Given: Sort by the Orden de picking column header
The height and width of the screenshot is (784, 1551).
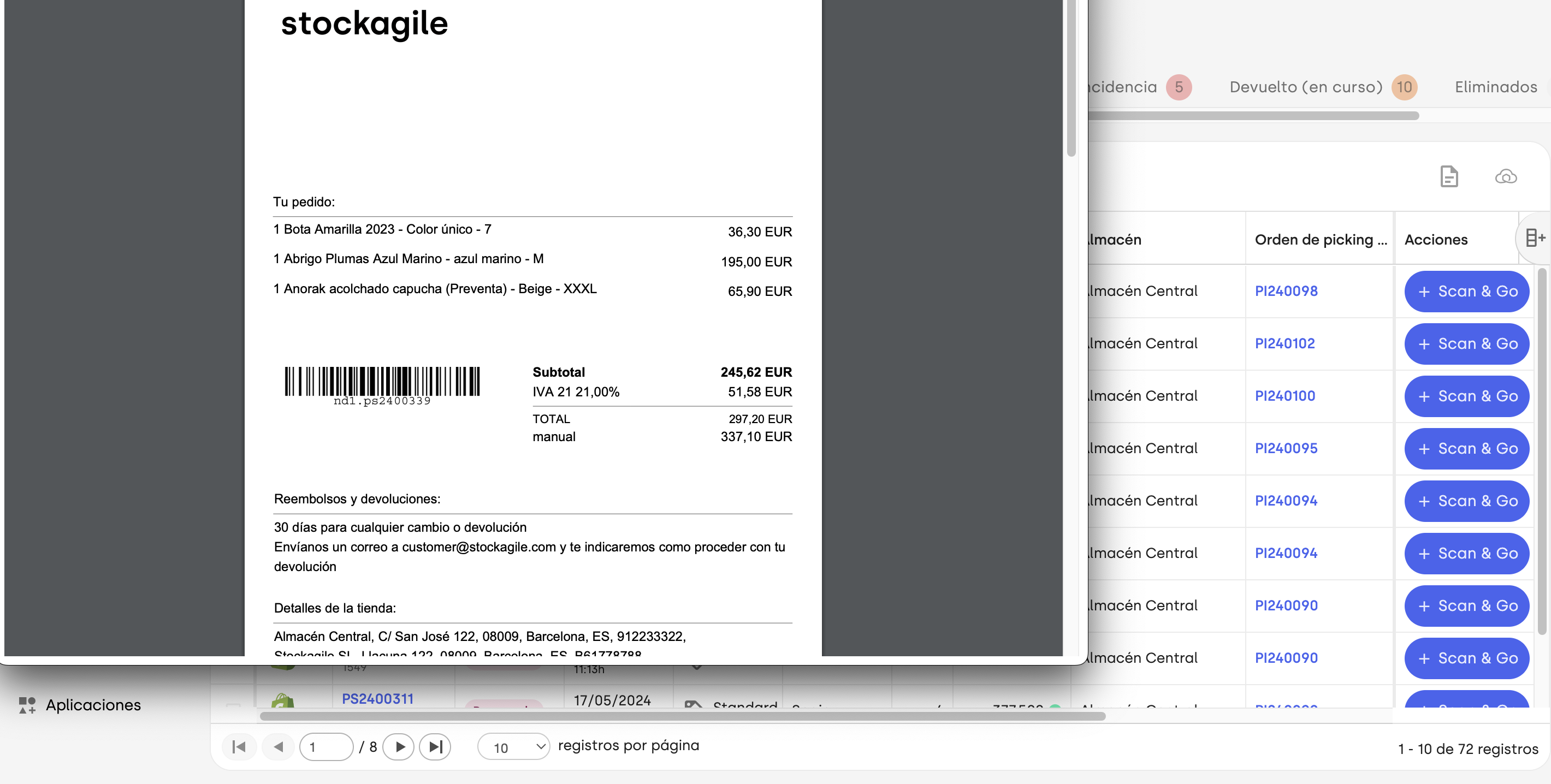Looking at the screenshot, I should coord(1321,240).
